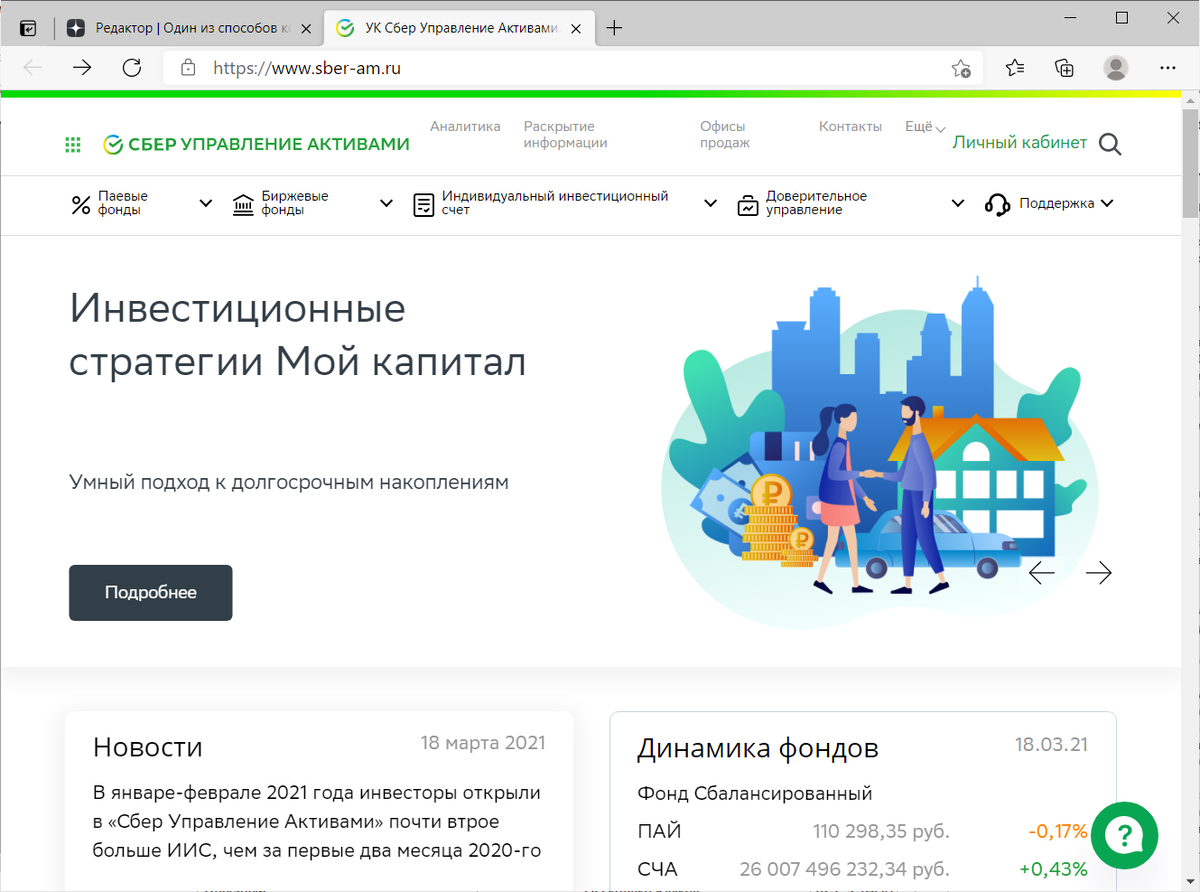Screen dimensions: 1200x892
Task: Open the new tab plus button
Action: click(614, 28)
